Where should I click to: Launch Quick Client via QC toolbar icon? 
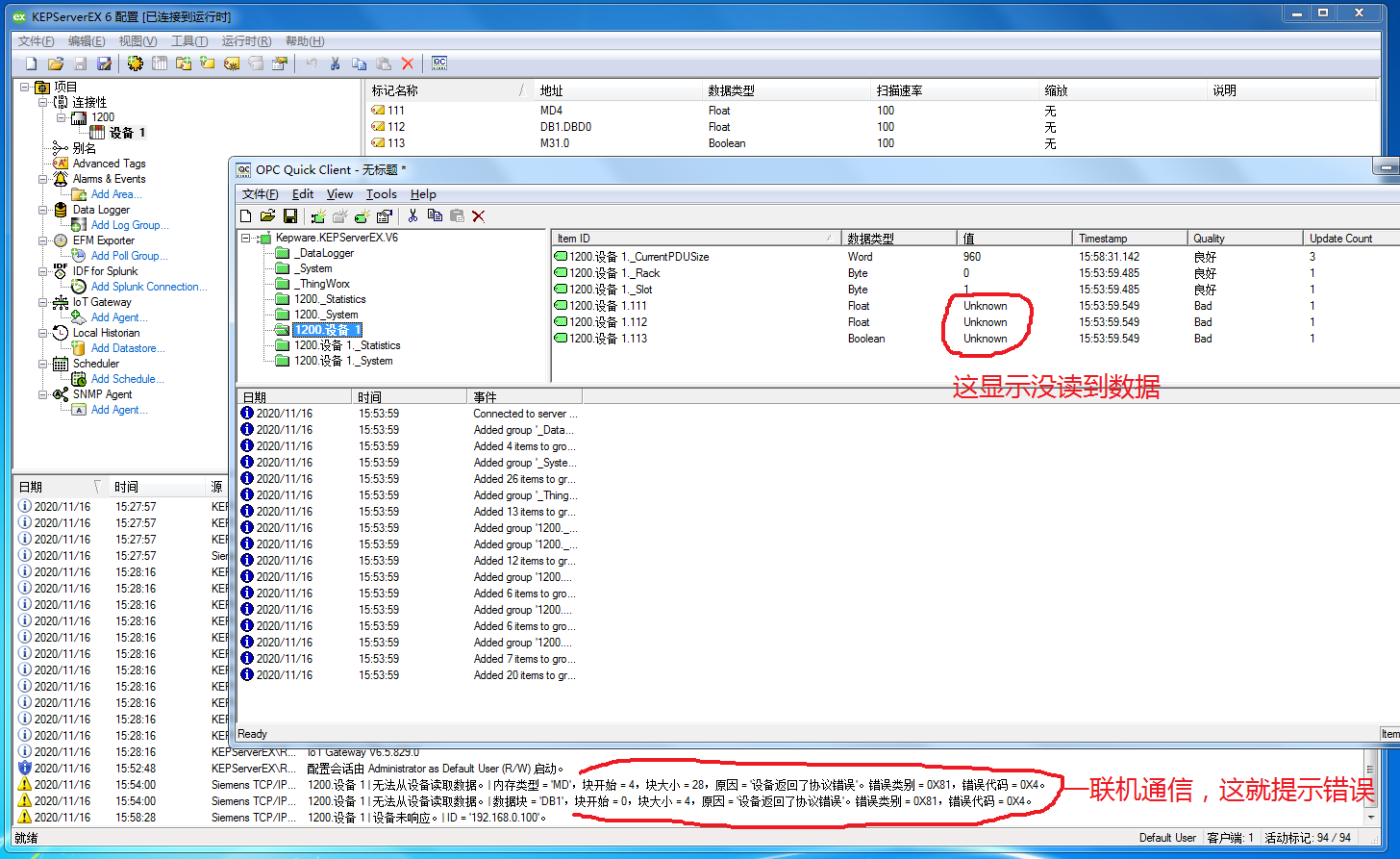[439, 63]
